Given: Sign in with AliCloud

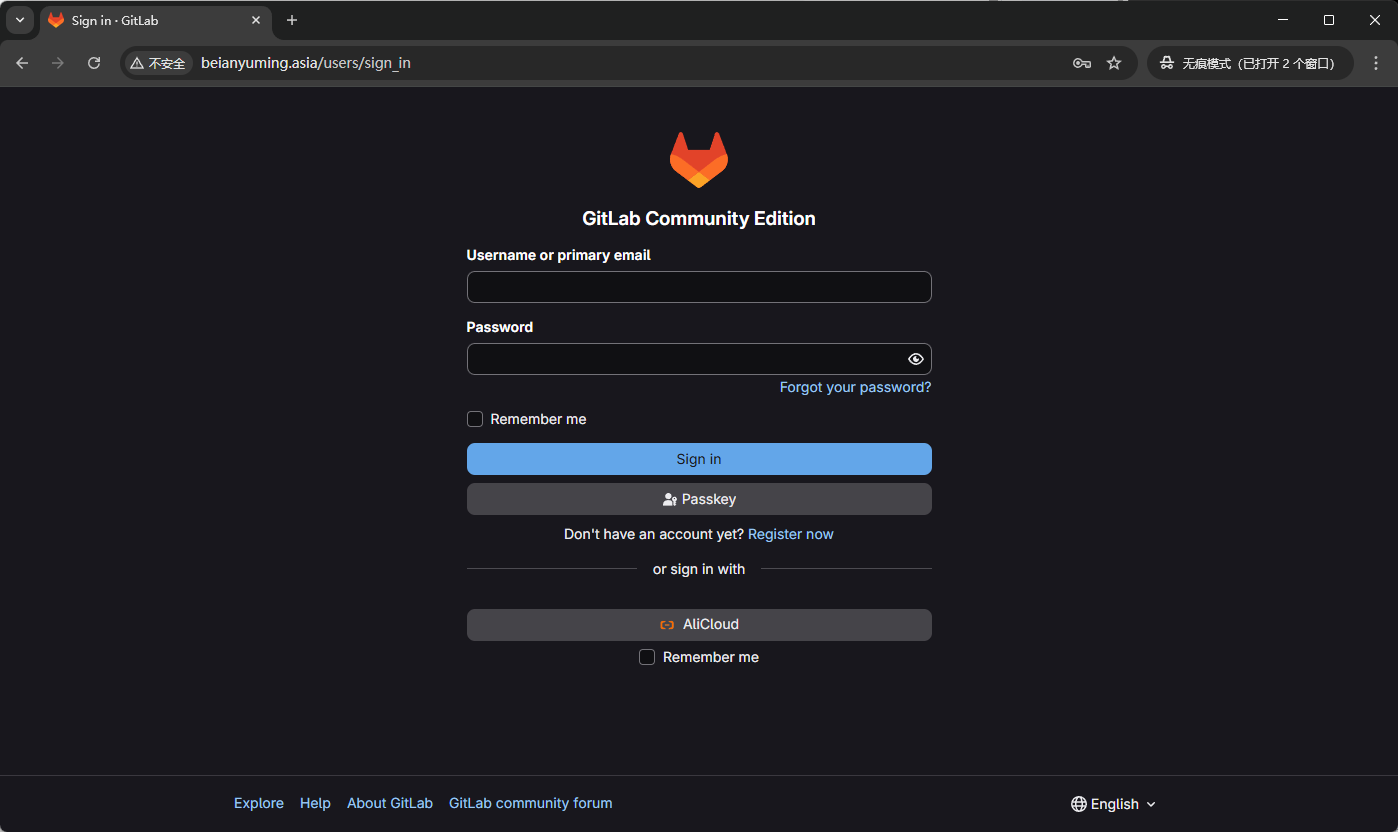Looking at the screenshot, I should (x=699, y=624).
